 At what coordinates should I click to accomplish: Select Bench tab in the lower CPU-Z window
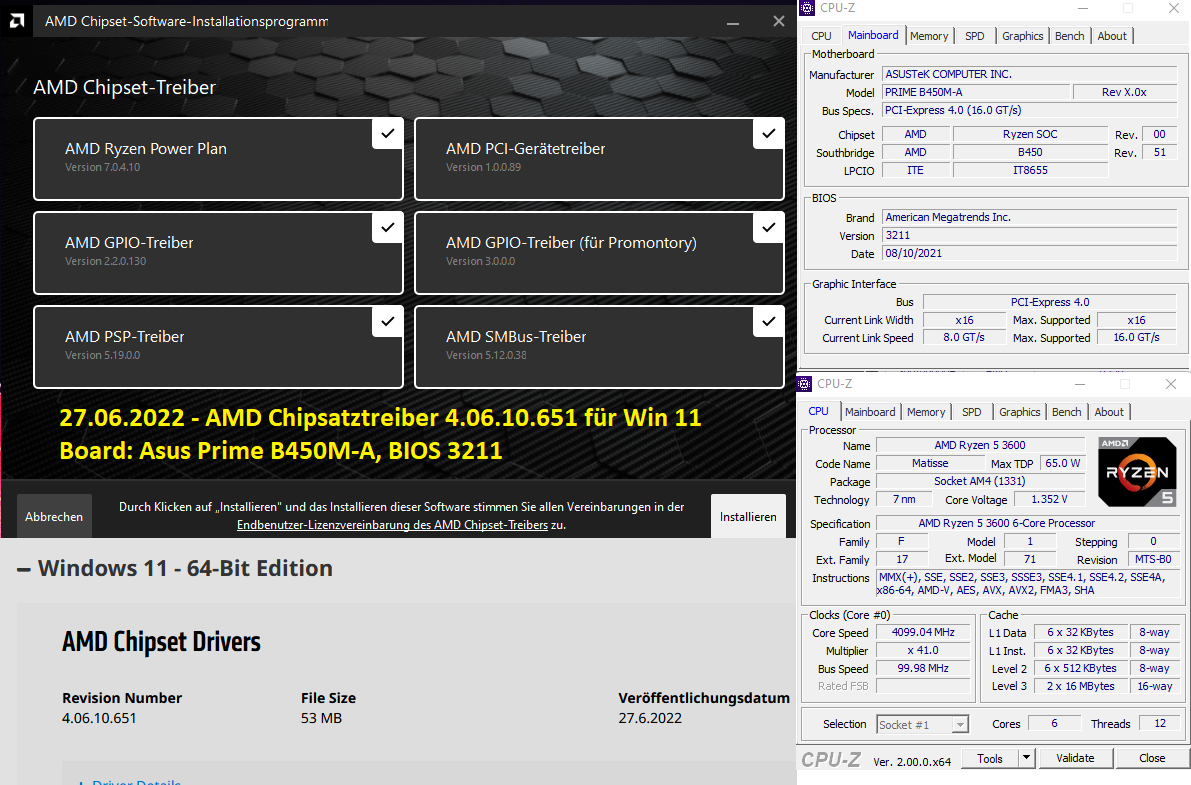click(1066, 412)
